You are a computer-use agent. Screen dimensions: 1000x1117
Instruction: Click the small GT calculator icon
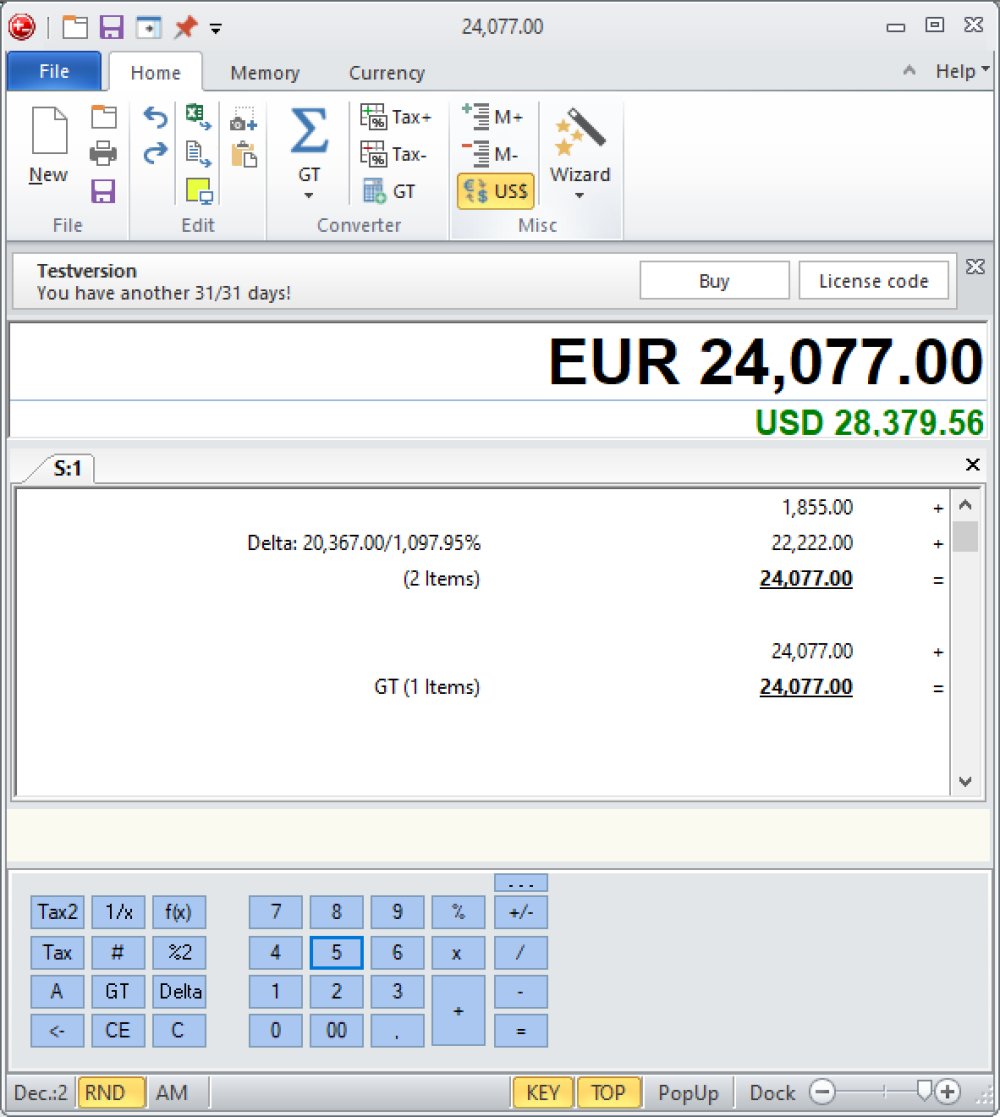[x=389, y=191]
